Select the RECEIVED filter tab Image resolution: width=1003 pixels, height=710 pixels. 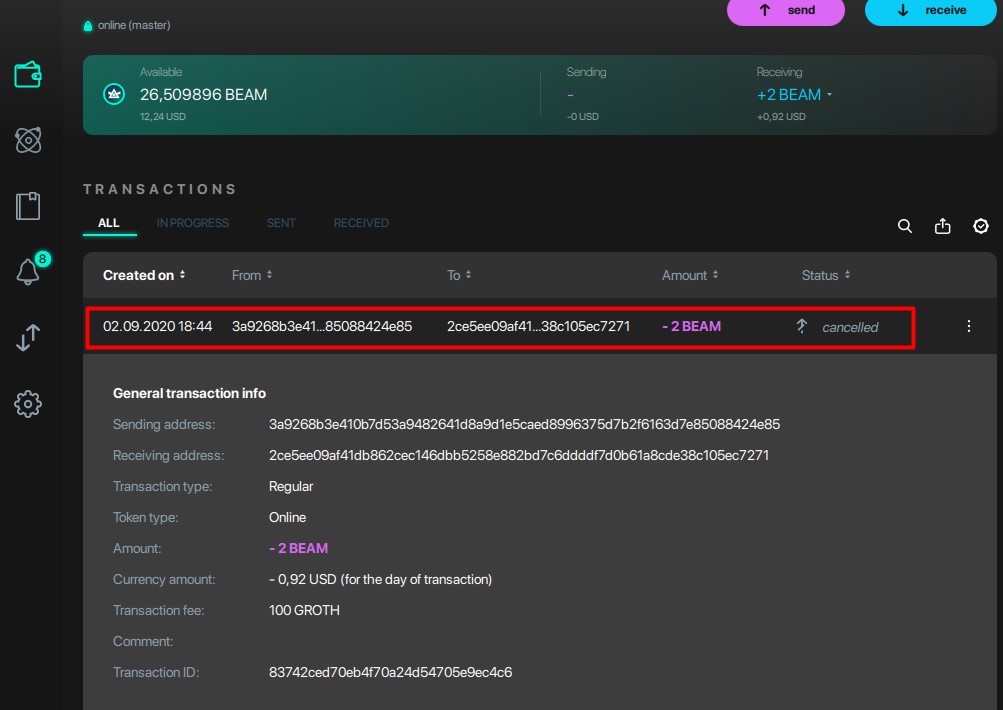point(361,223)
